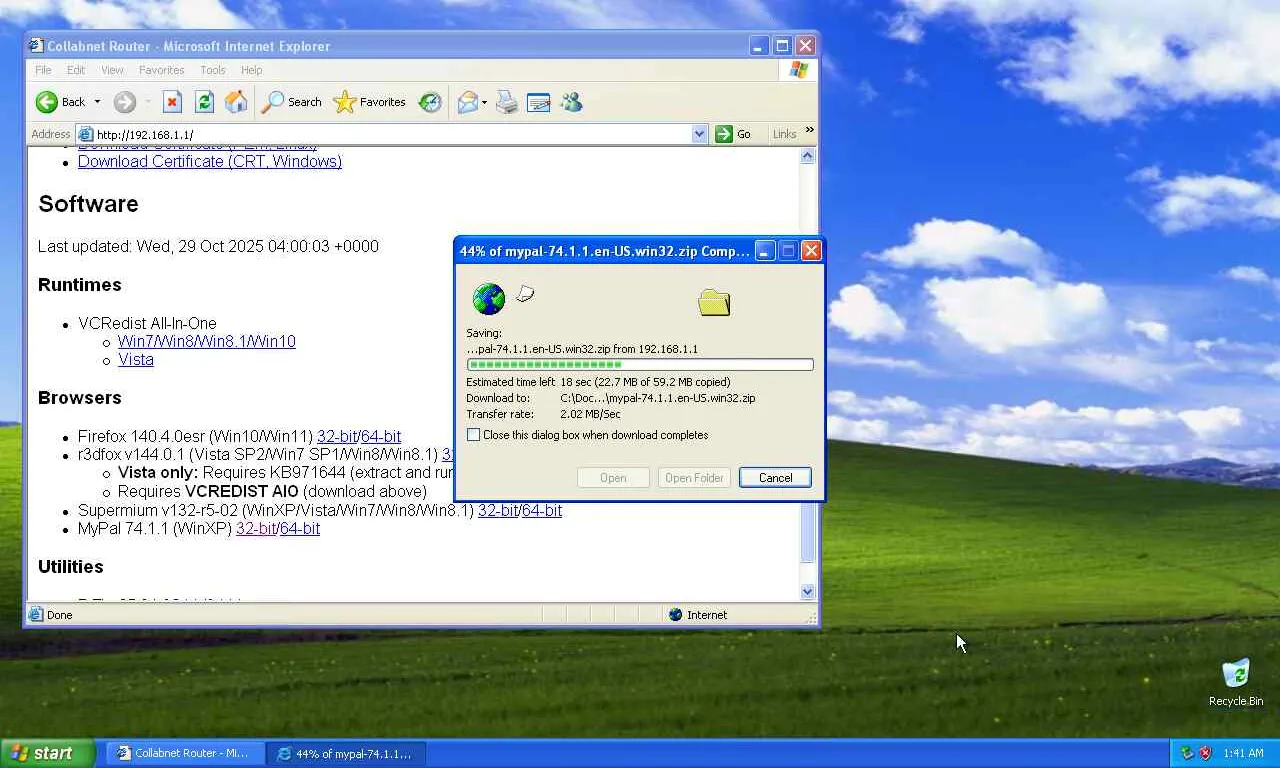Click the folder icon in download dialog
Image resolution: width=1280 pixels, height=768 pixels.
click(714, 302)
